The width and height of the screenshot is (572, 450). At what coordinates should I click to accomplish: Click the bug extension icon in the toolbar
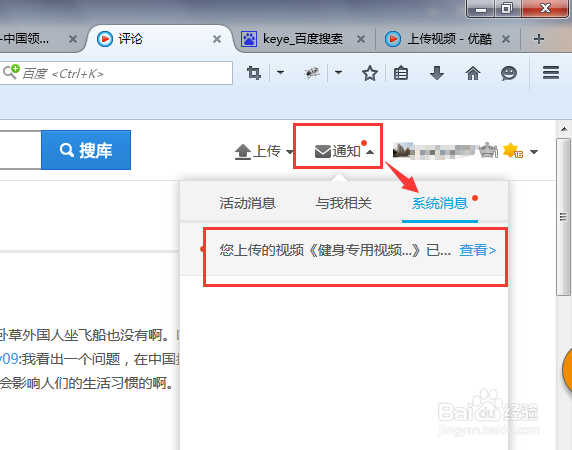pos(312,73)
